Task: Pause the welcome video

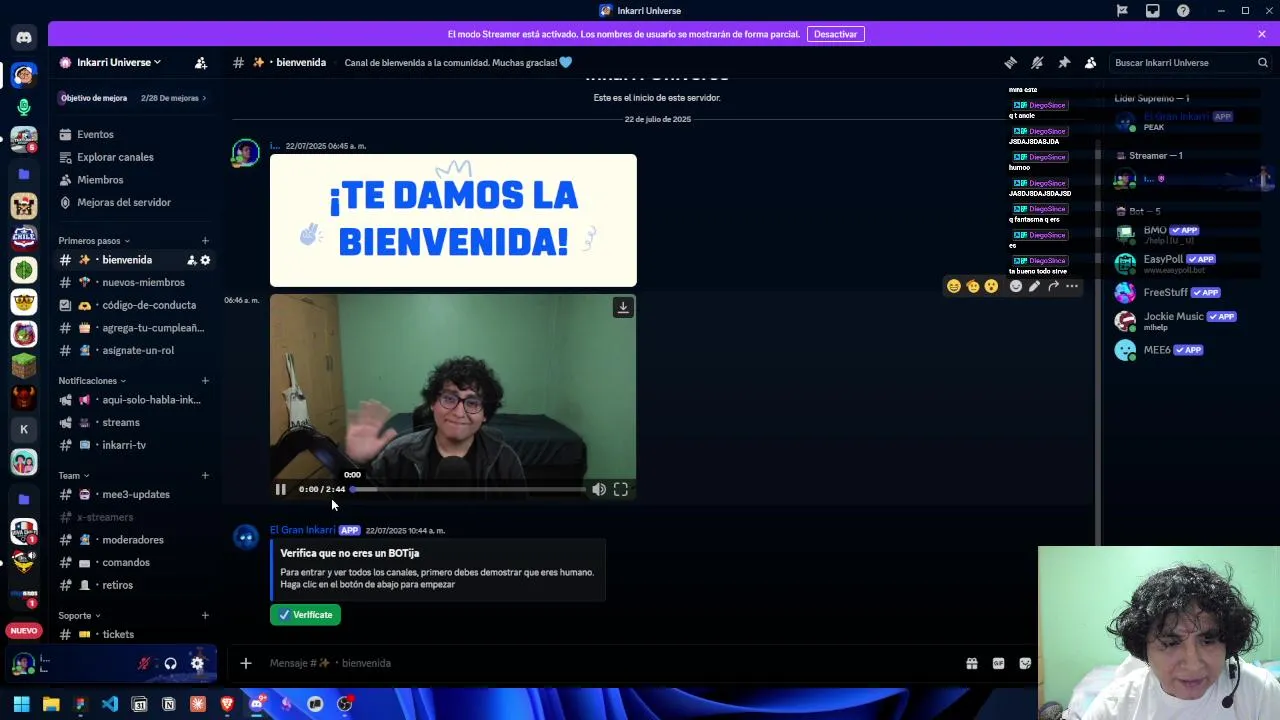Action: 281,489
